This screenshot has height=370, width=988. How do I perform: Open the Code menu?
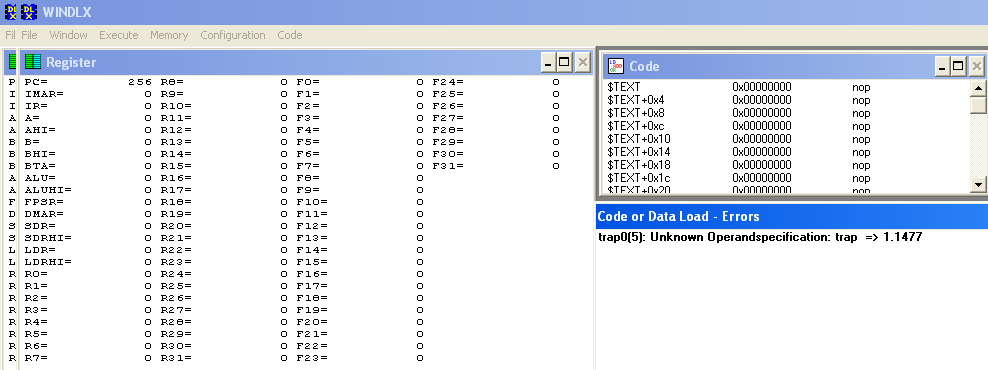pos(290,35)
